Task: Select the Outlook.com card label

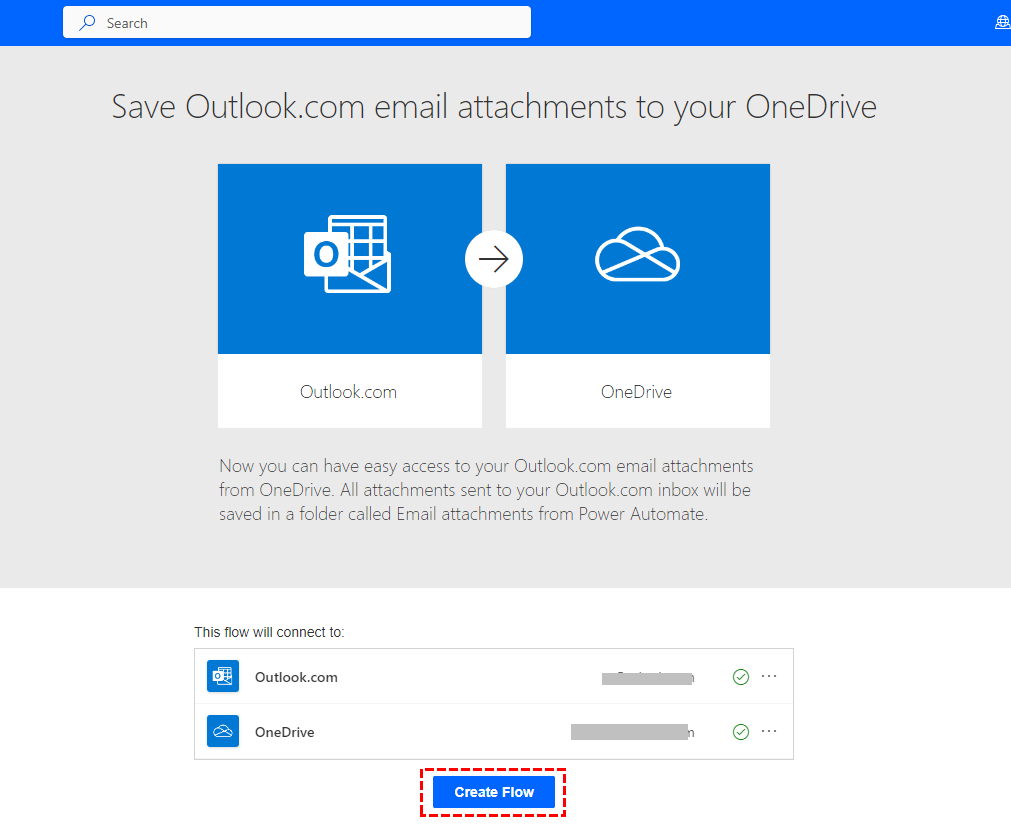Action: 348,391
